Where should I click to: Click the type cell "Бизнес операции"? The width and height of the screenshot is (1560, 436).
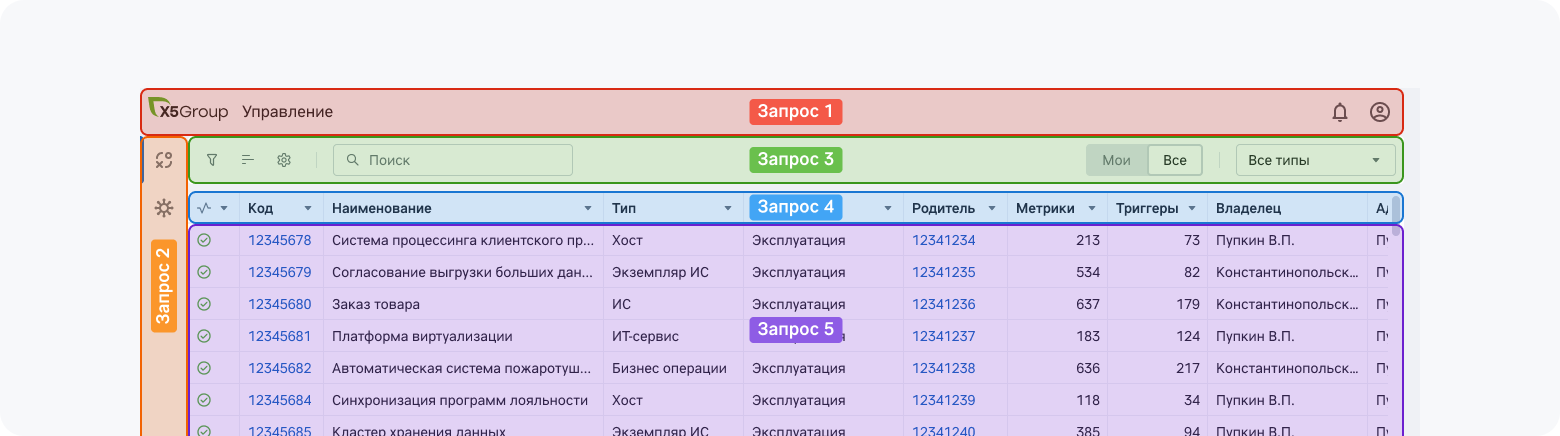pyautogui.click(x=674, y=368)
